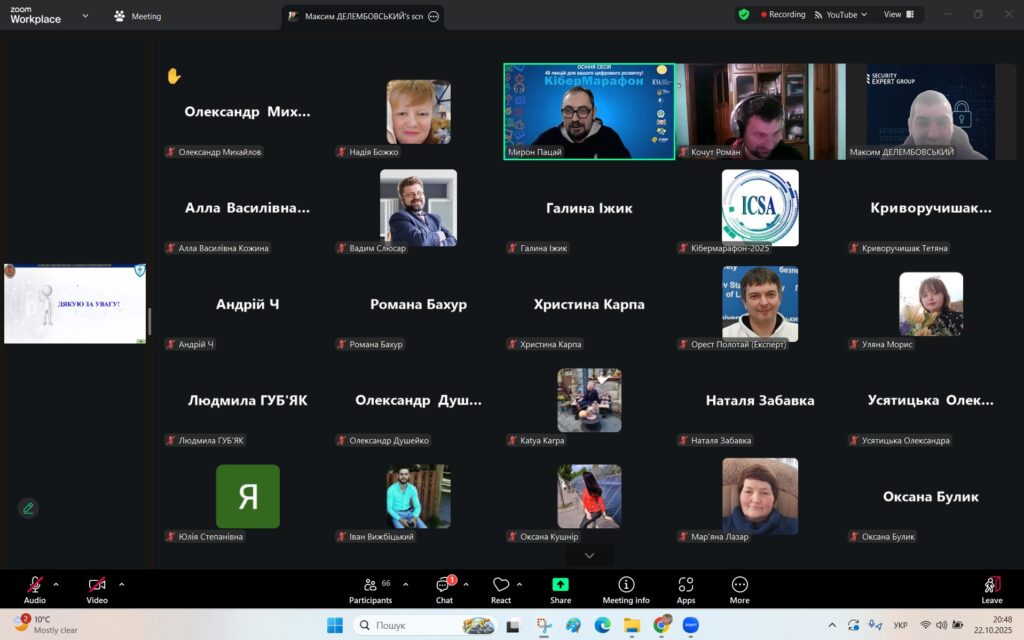Start camera with the Video button
Screen dimensions: 1024x640
coord(97,587)
